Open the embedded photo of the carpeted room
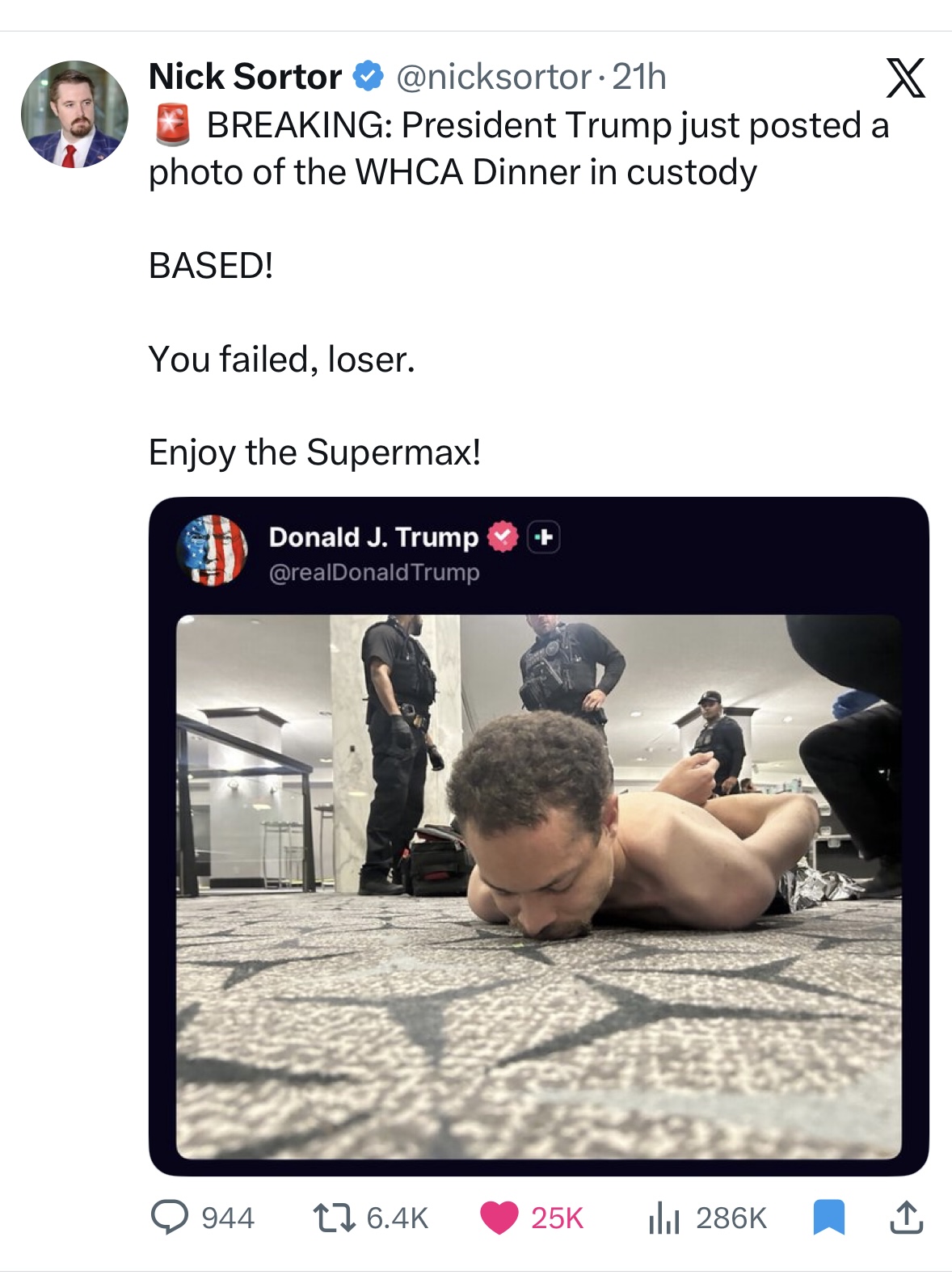This screenshot has height=1275, width=952. point(538,886)
